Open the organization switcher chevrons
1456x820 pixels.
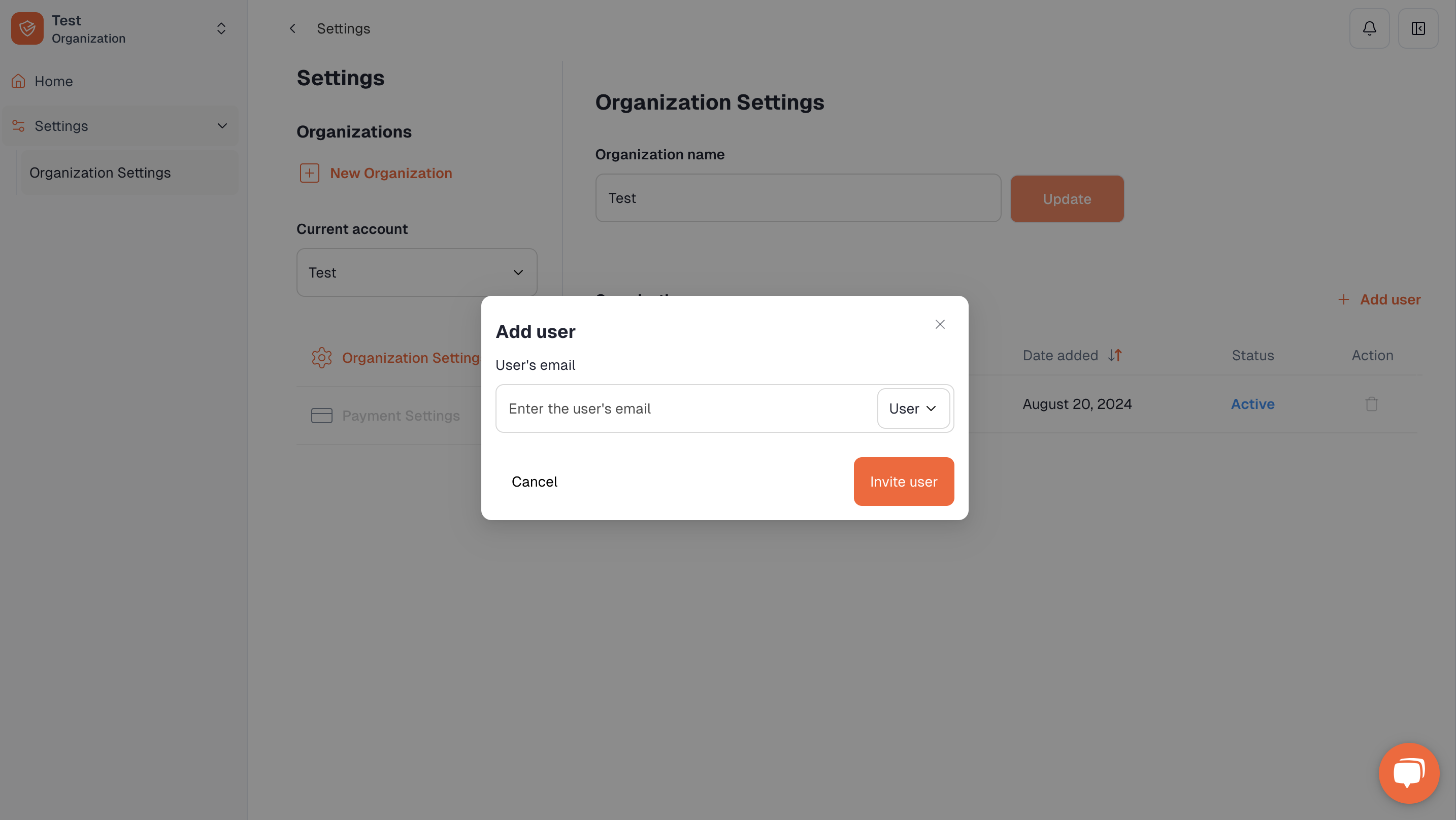[x=221, y=28]
